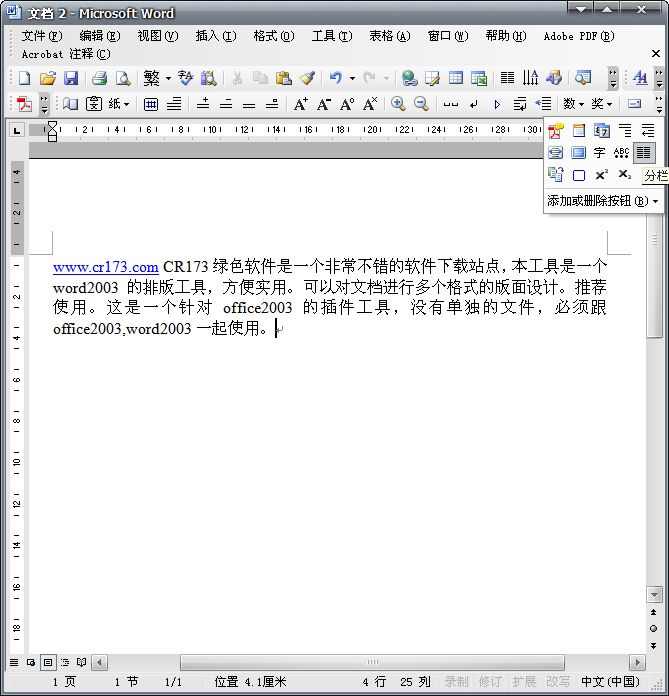Switch to Outline view
The image size is (669, 696).
65,662
